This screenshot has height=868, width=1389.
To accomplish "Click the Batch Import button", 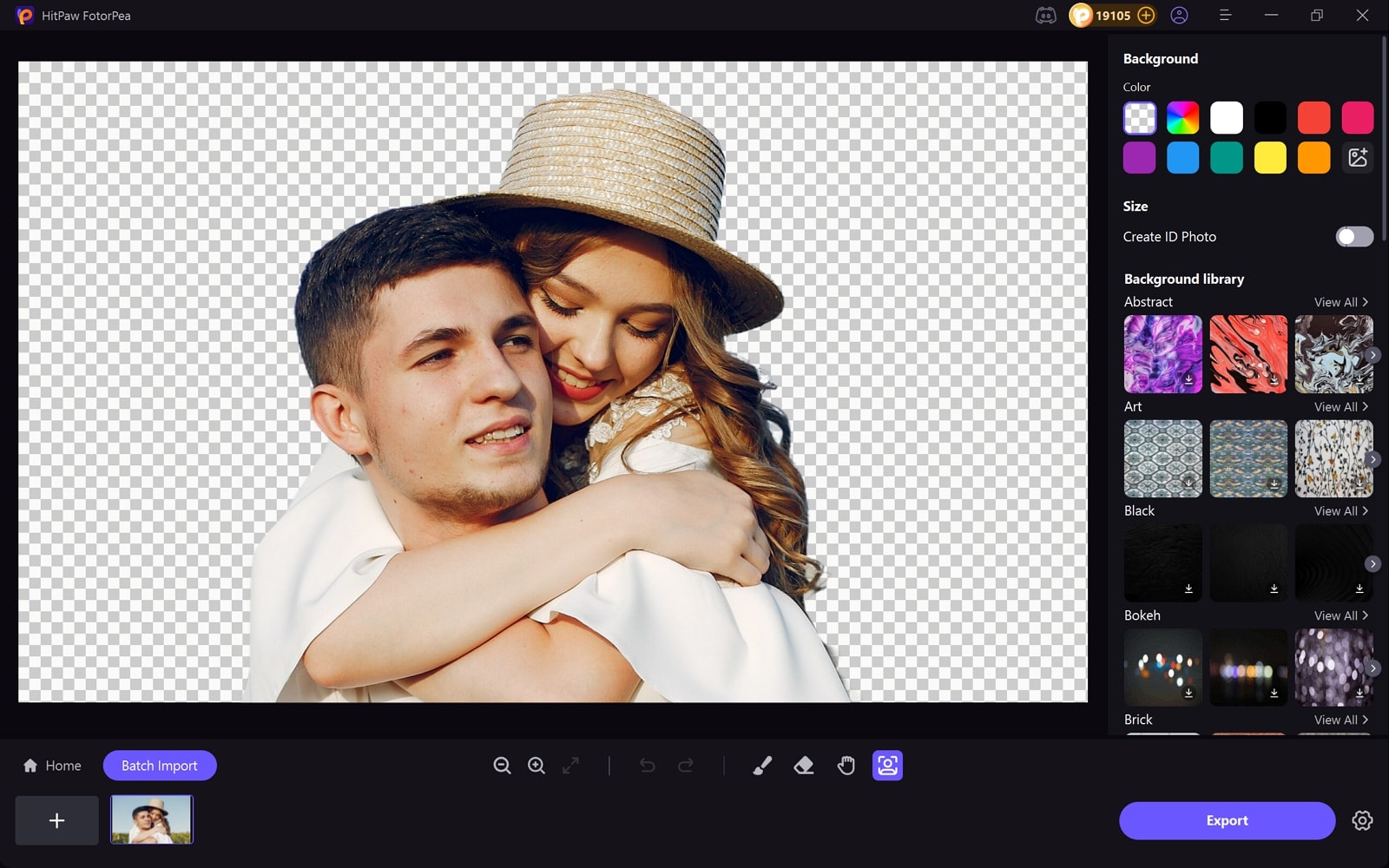I will (160, 766).
